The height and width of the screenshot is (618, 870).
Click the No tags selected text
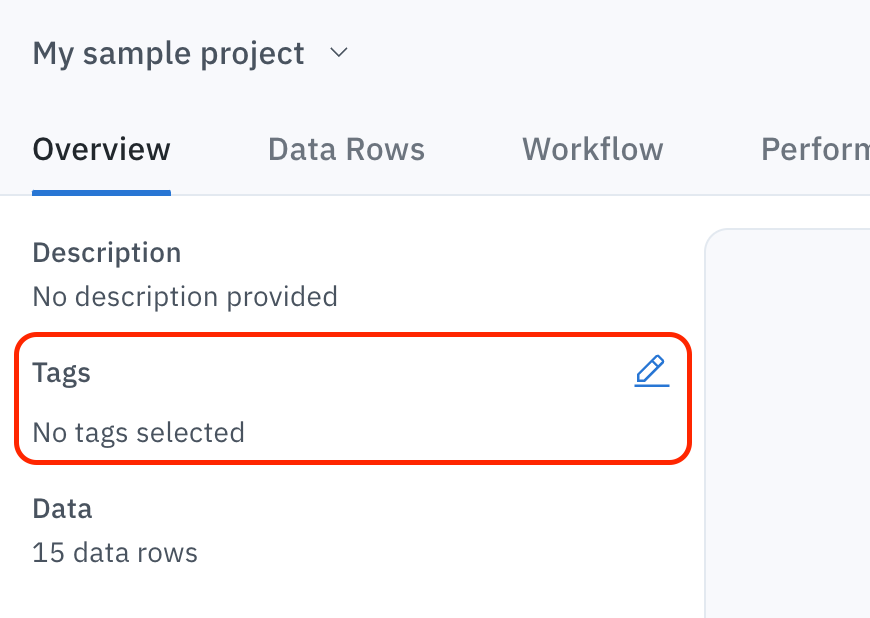point(139,433)
